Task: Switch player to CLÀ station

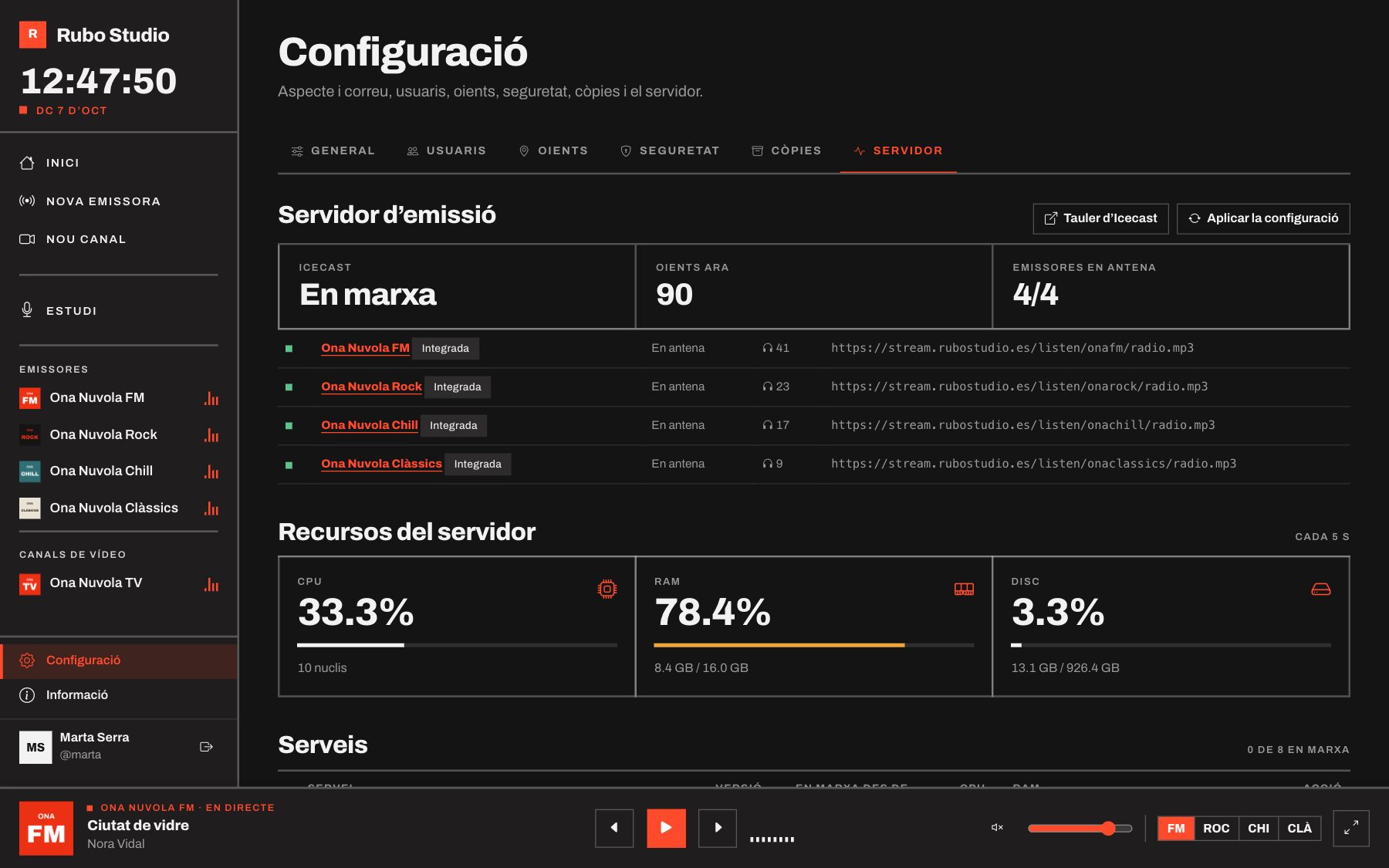Action: pos(1299,828)
